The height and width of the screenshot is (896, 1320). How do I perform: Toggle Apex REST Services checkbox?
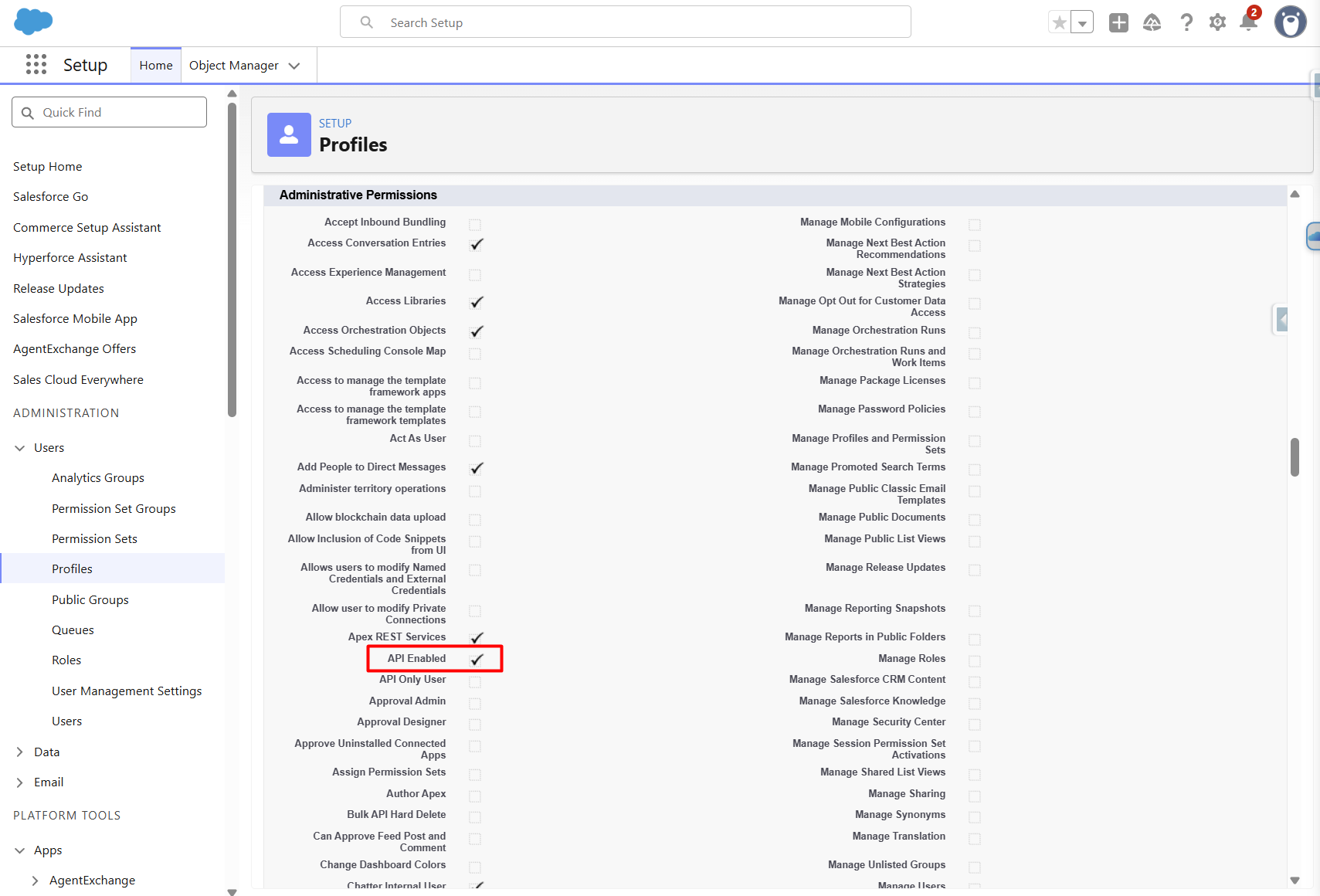click(x=477, y=638)
